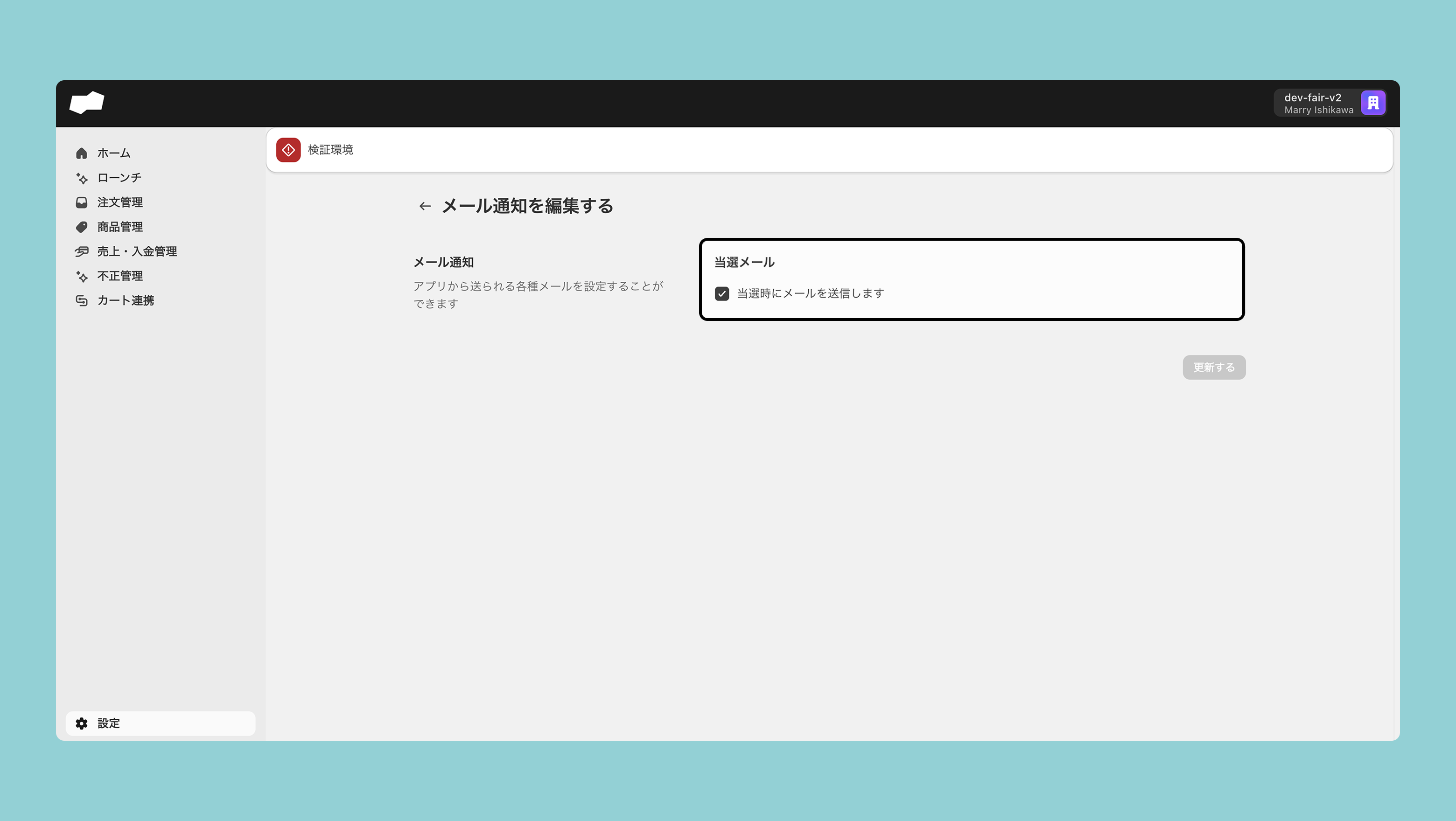Click the sparkle icon beside ローンチ
Image resolution: width=1456 pixels, height=821 pixels.
point(81,178)
